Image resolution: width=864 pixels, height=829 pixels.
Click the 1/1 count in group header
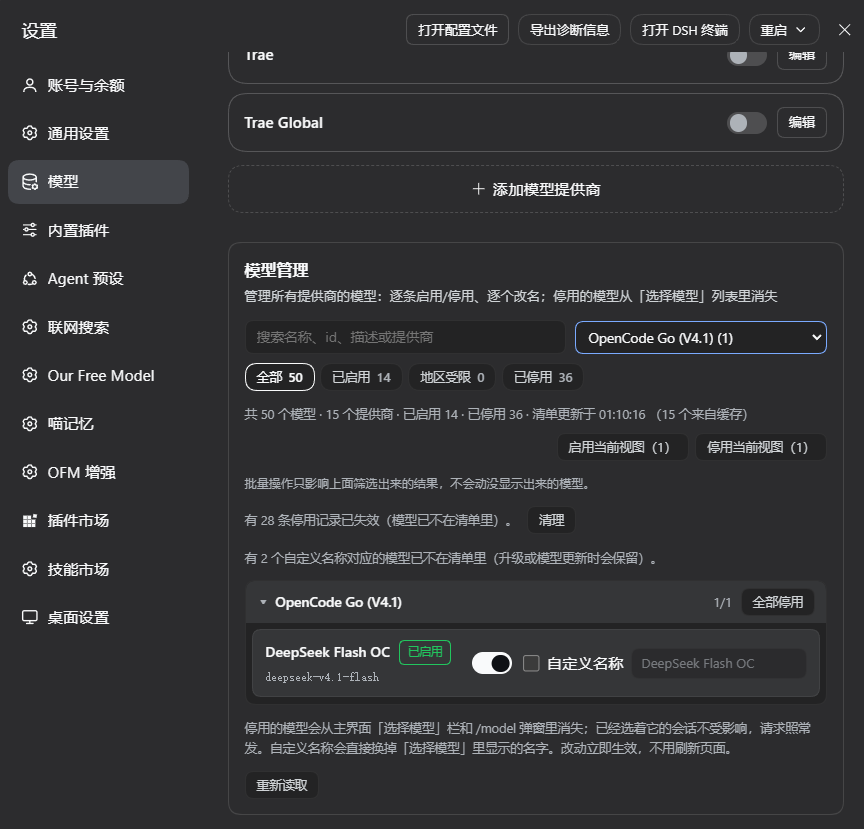[722, 602]
